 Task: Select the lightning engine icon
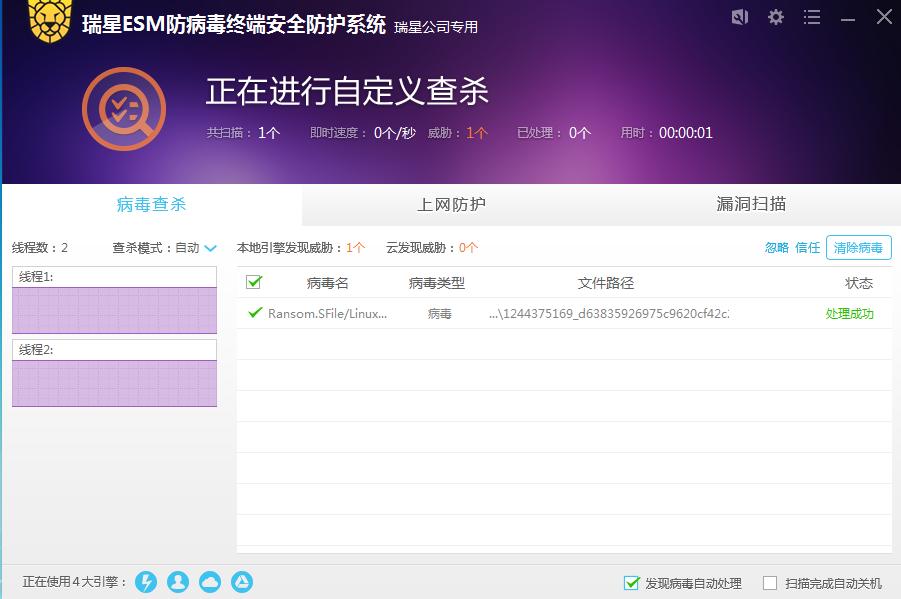(x=145, y=582)
